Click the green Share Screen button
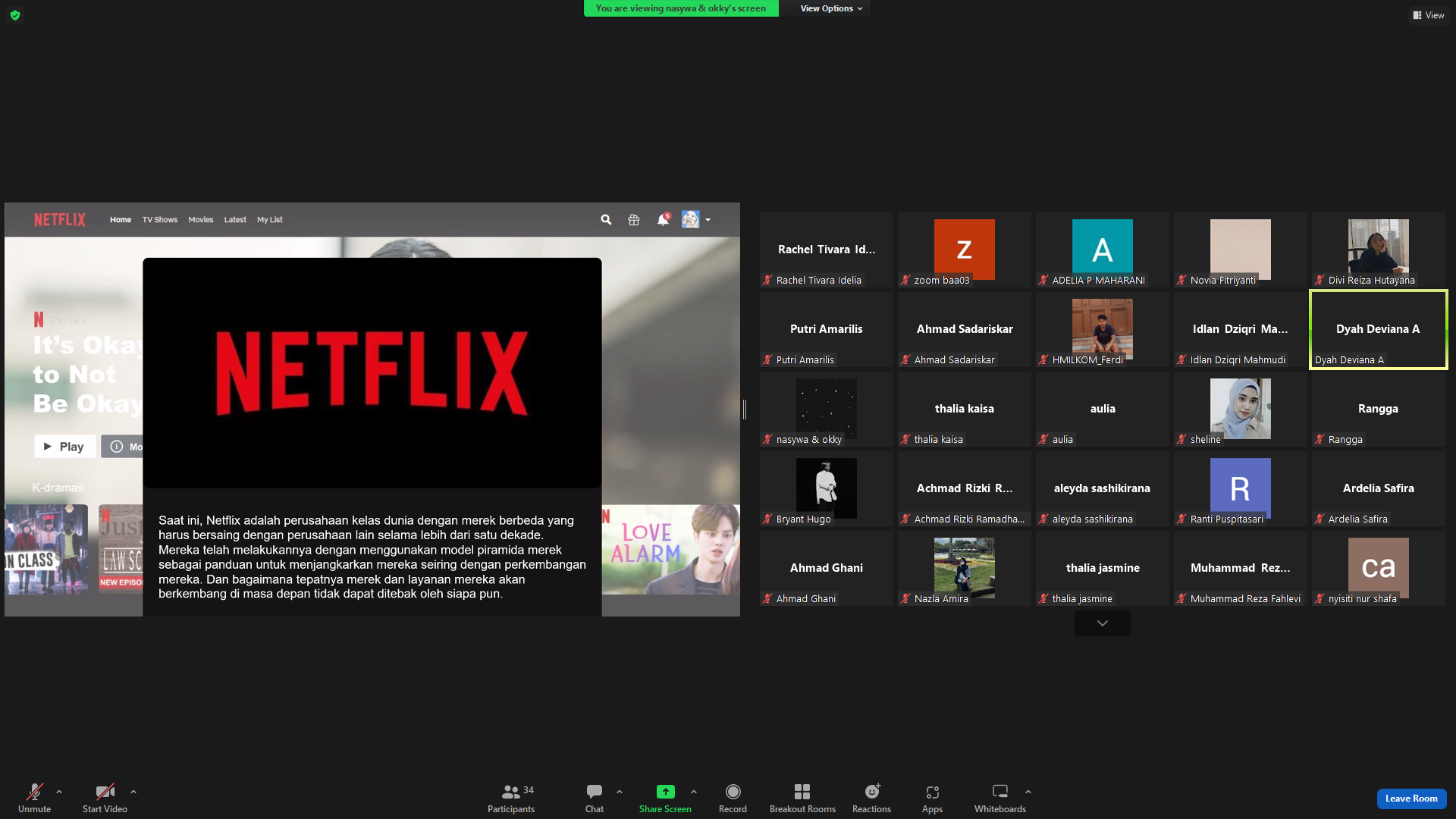The height and width of the screenshot is (819, 1456). click(665, 799)
